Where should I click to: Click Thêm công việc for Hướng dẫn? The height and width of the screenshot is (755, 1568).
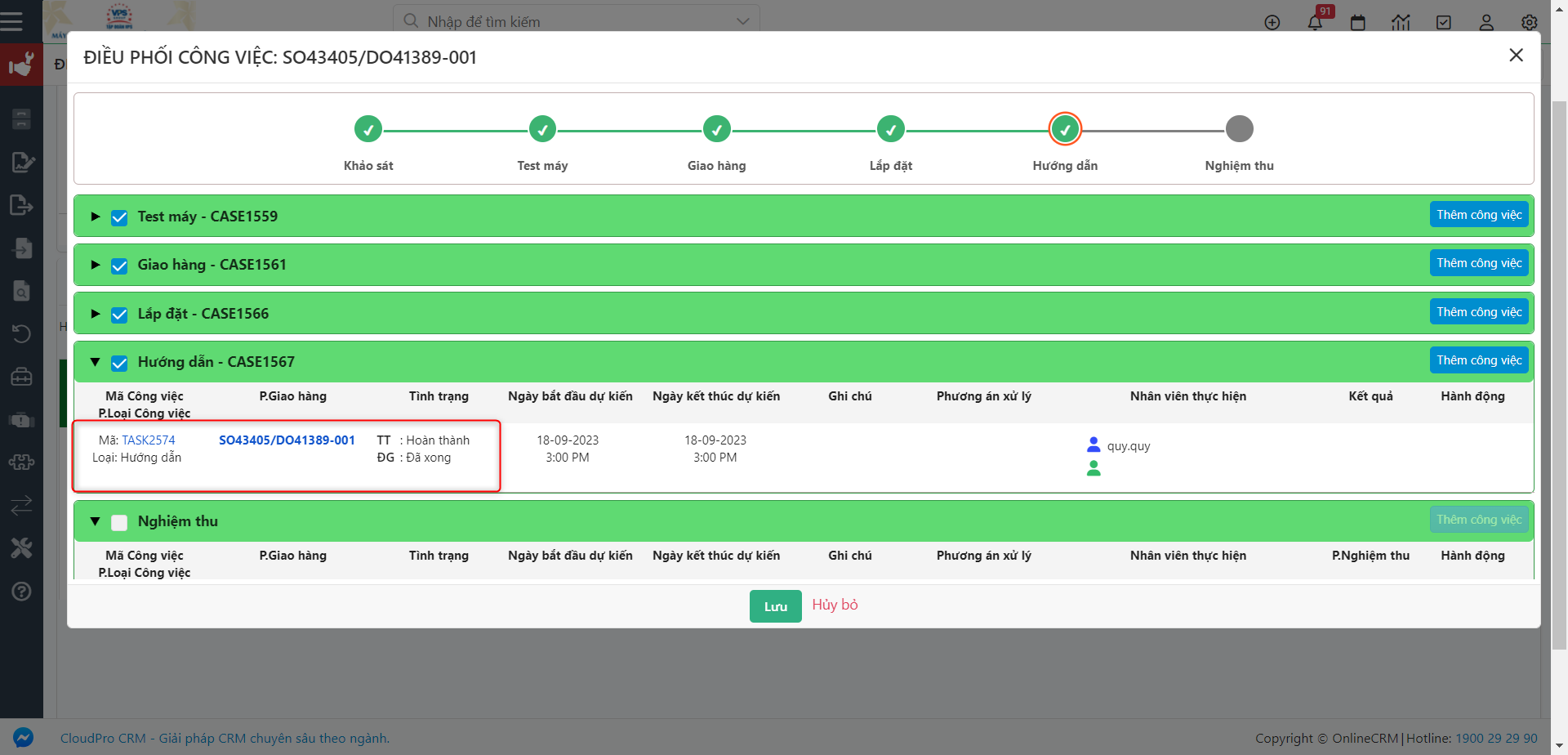pyautogui.click(x=1479, y=360)
